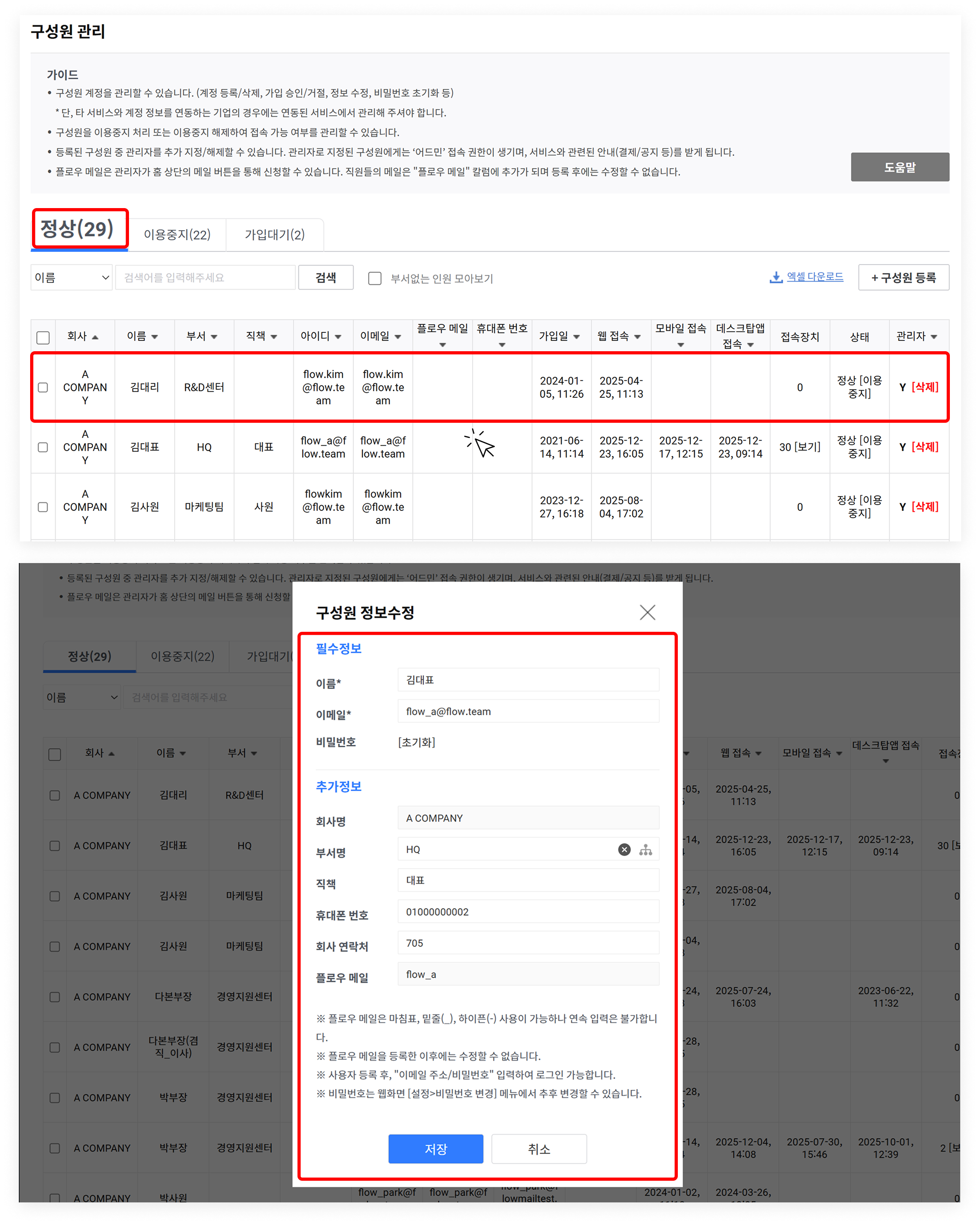The width and height of the screenshot is (980, 1225).
Task: Open the 이름 search type dropdown
Action: [72, 277]
